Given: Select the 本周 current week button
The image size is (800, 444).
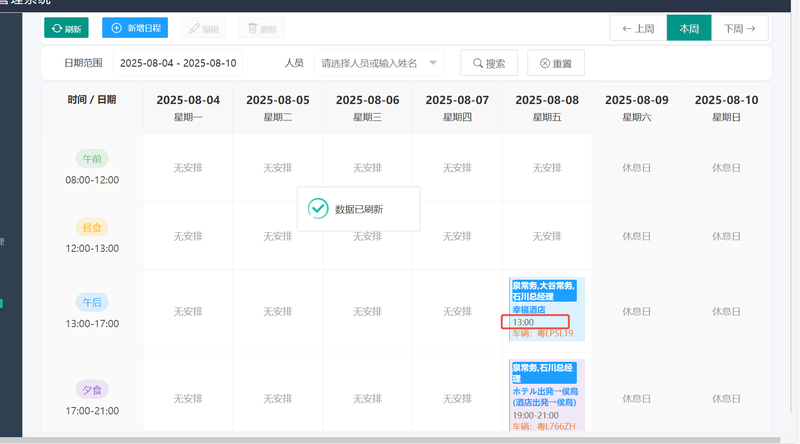Looking at the screenshot, I should coord(689,29).
